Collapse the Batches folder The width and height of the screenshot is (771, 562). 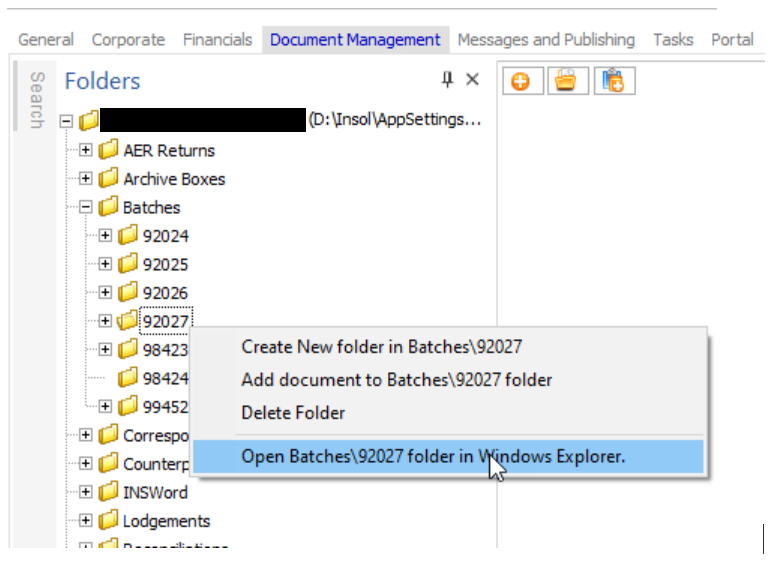[x=86, y=207]
